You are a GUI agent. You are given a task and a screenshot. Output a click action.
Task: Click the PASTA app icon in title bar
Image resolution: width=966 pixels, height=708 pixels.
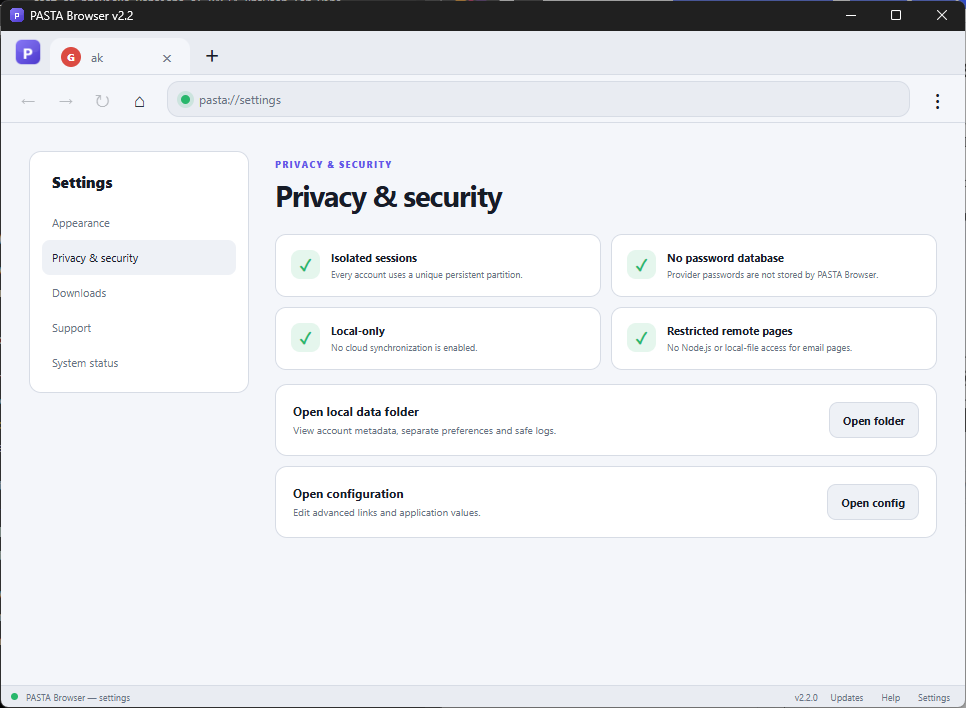[17, 15]
